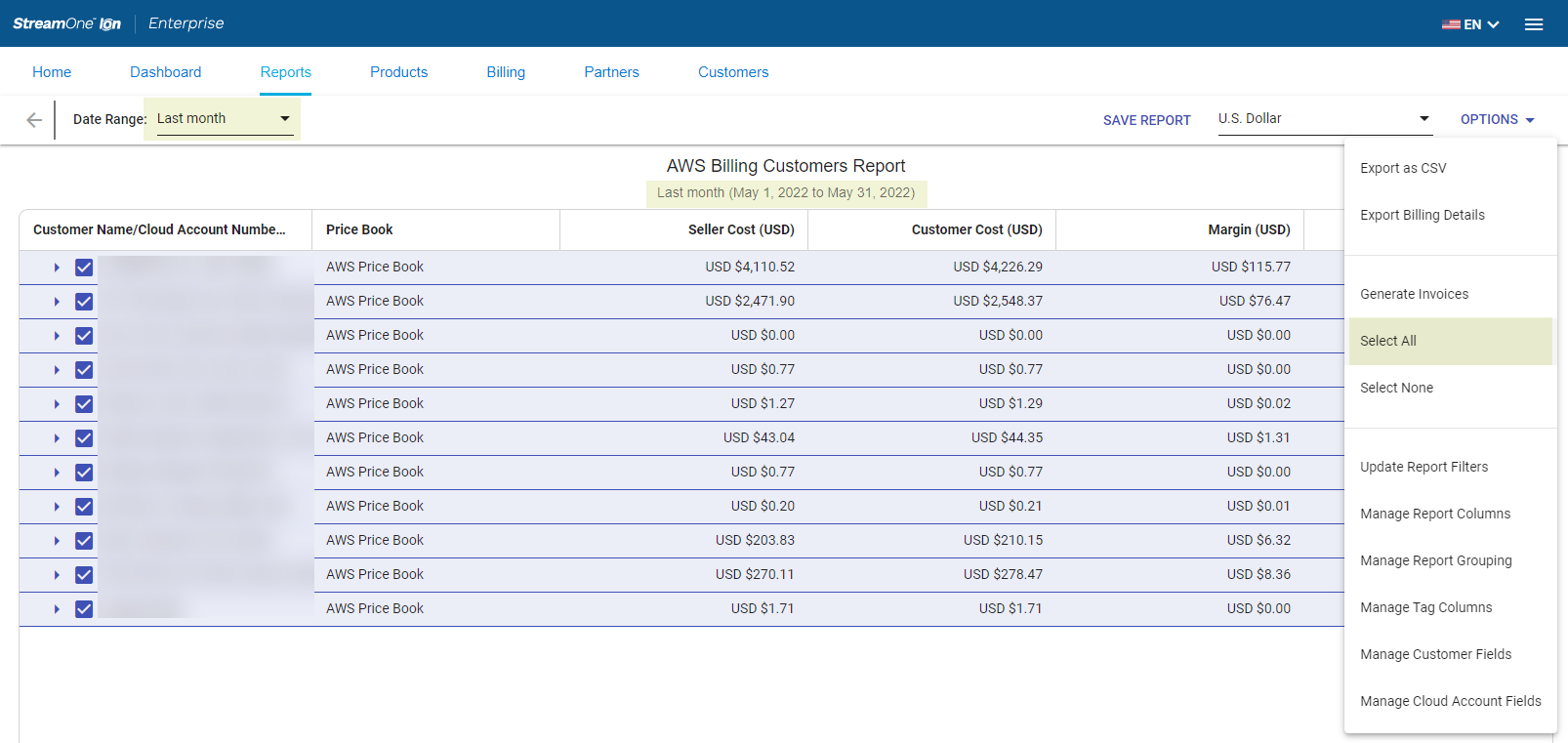The image size is (1568, 743).
Task: Open the Date Range dropdown
Action: (225, 118)
